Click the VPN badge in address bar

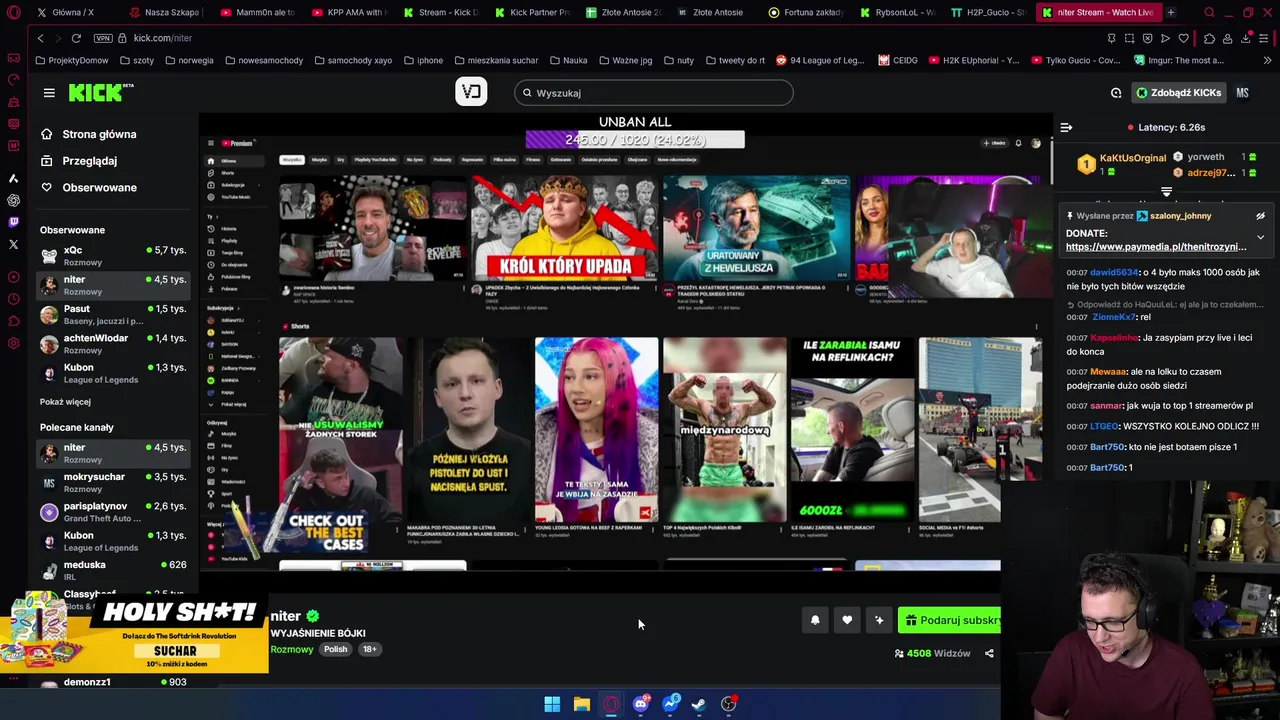coord(103,38)
